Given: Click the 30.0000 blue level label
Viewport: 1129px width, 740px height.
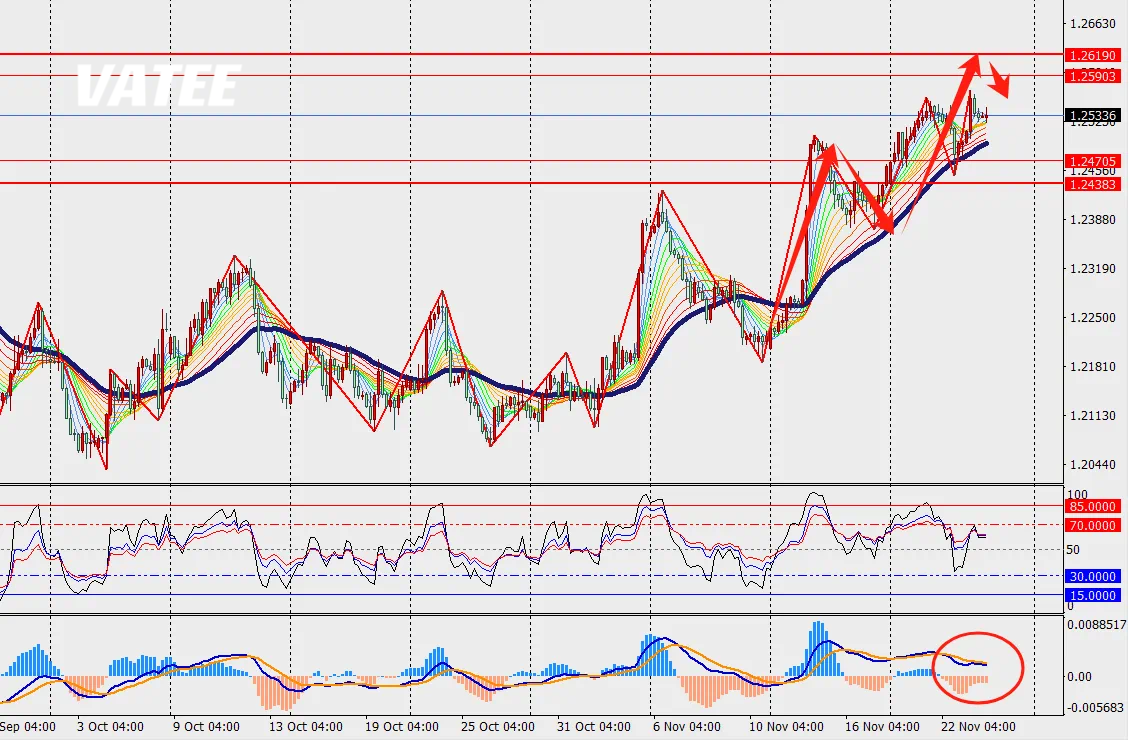Looking at the screenshot, I should [1092, 576].
